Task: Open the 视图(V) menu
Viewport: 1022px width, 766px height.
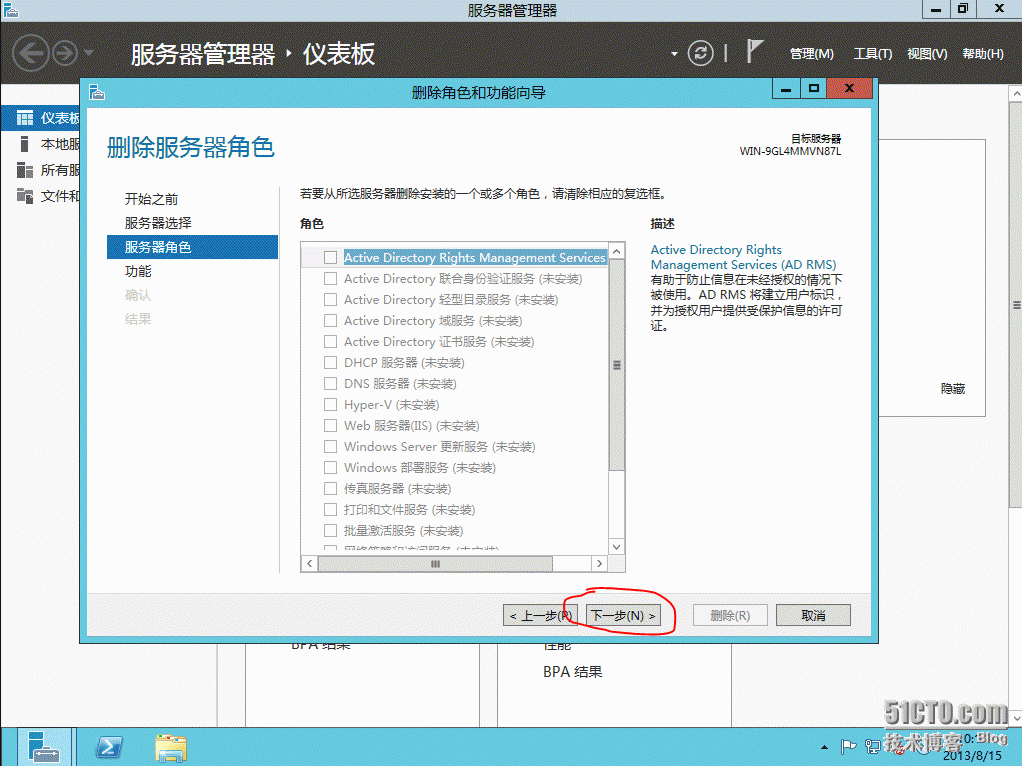Action: coord(927,53)
